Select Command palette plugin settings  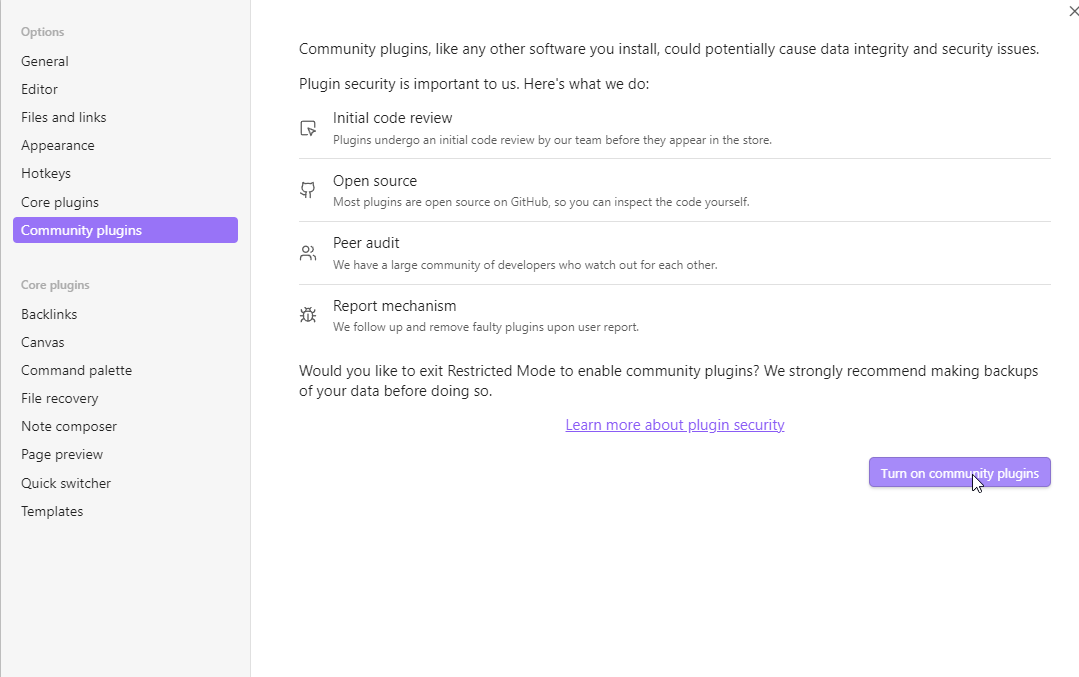(77, 370)
